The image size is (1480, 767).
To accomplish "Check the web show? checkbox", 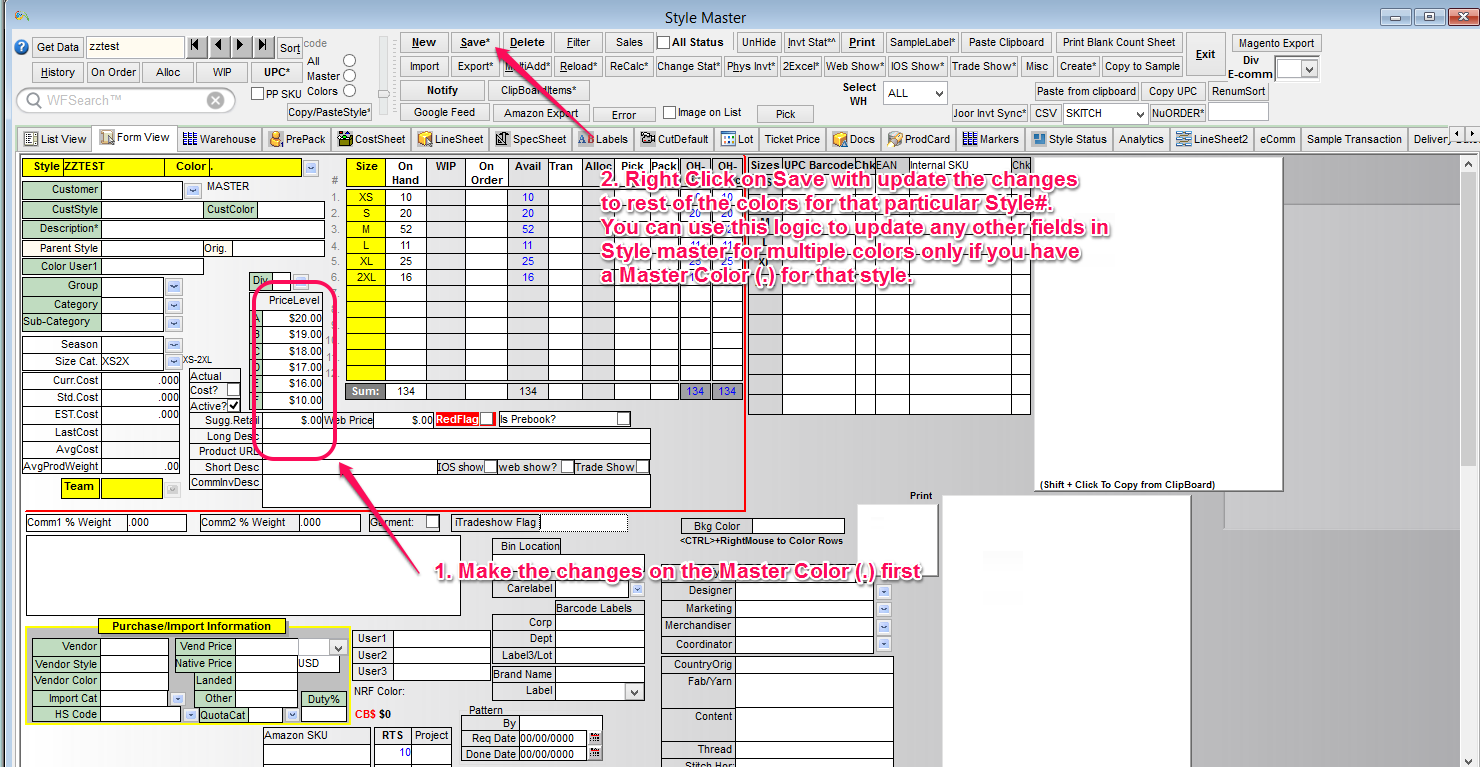I will pos(567,467).
